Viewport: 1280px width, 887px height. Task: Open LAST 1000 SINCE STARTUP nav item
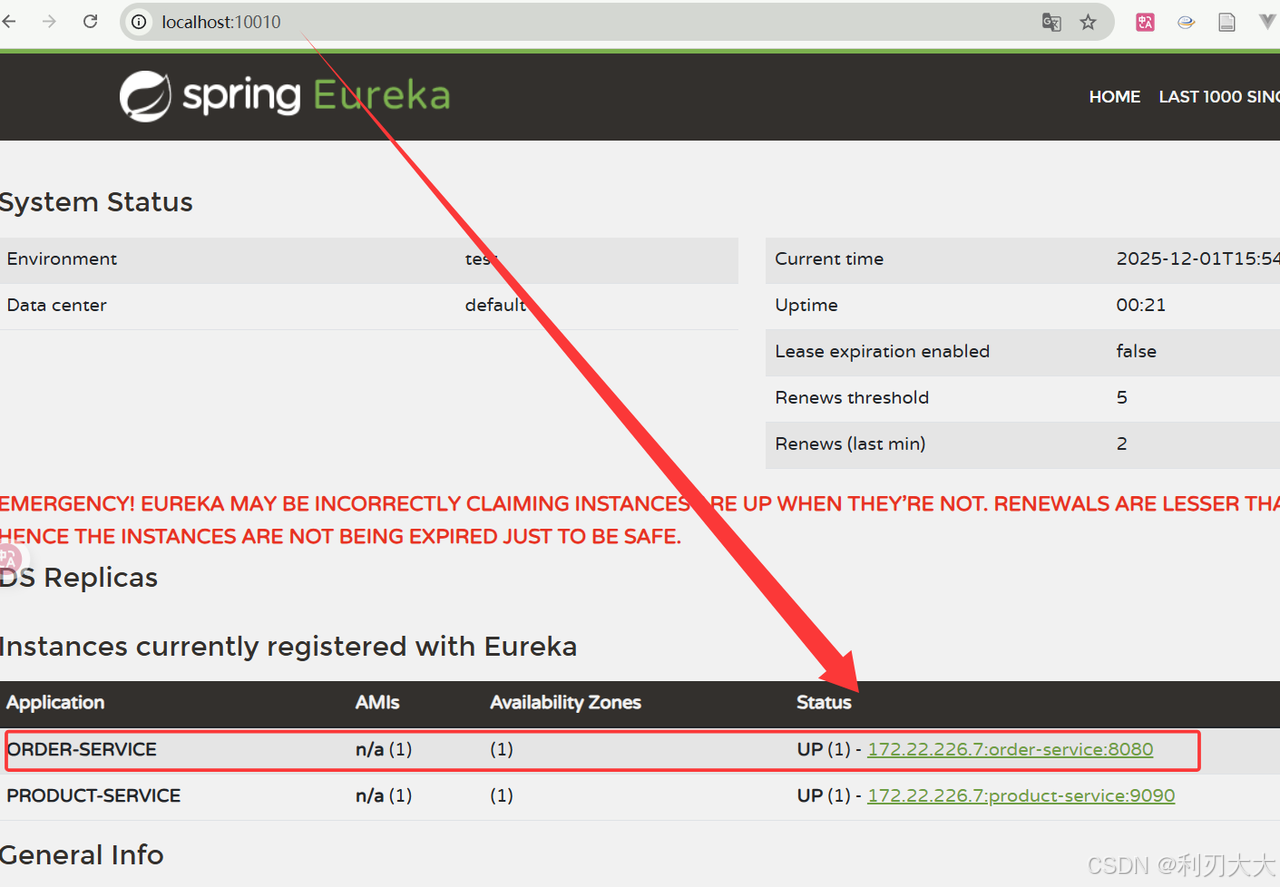pyautogui.click(x=1218, y=97)
